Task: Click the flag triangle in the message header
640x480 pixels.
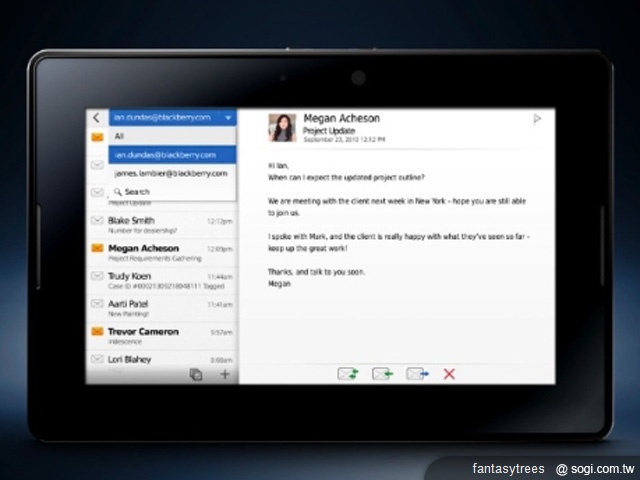Action: (537, 119)
